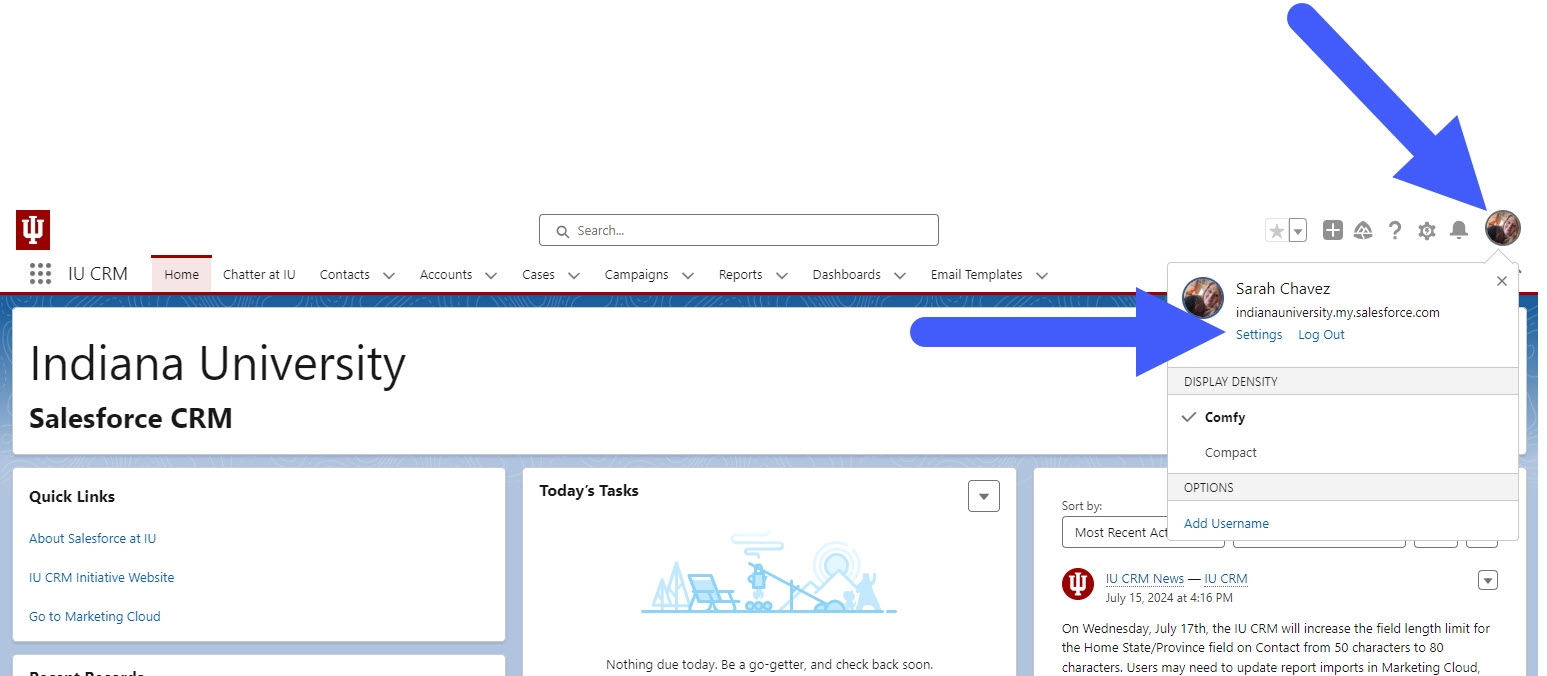Open the setup gear icon
The image size is (1547, 676).
[x=1427, y=231]
